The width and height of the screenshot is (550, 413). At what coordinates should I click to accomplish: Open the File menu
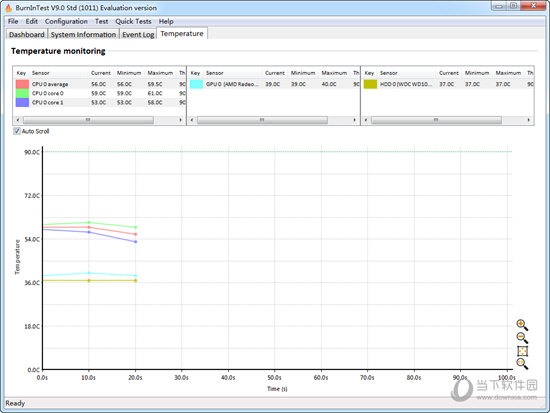pos(13,21)
